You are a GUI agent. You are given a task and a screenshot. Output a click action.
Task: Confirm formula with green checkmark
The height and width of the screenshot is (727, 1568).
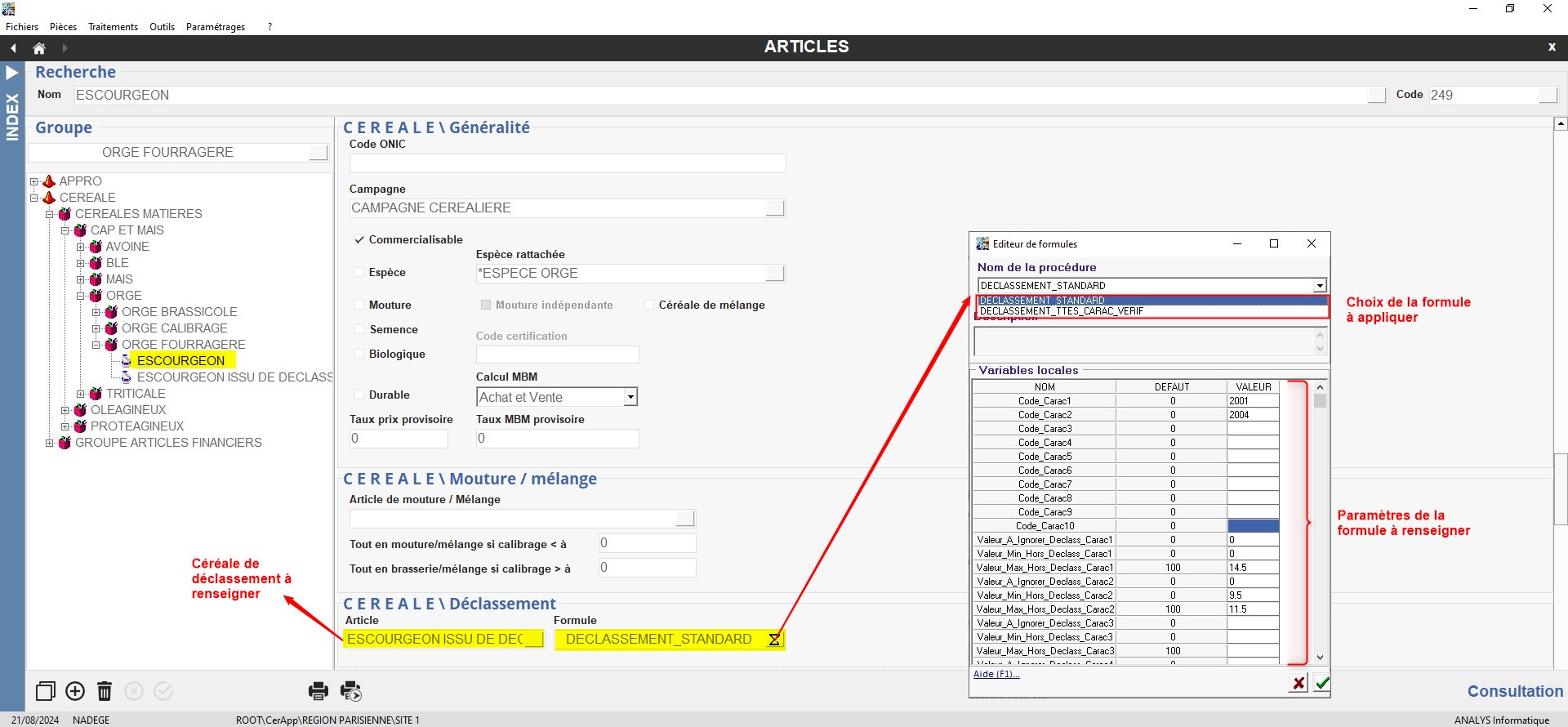(x=1321, y=682)
